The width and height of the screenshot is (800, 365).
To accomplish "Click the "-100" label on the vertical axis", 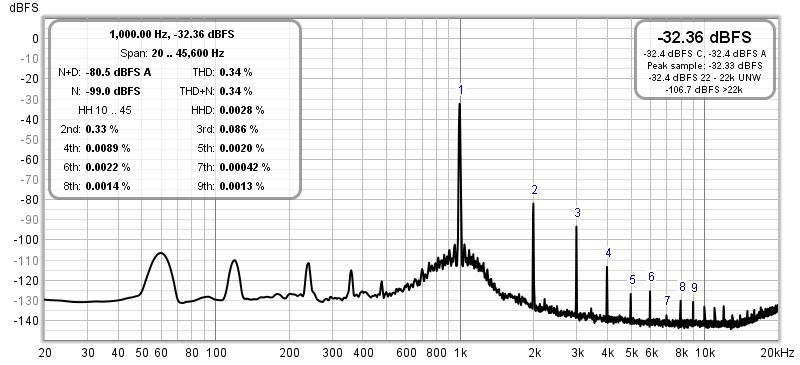I will pyautogui.click(x=27, y=240).
